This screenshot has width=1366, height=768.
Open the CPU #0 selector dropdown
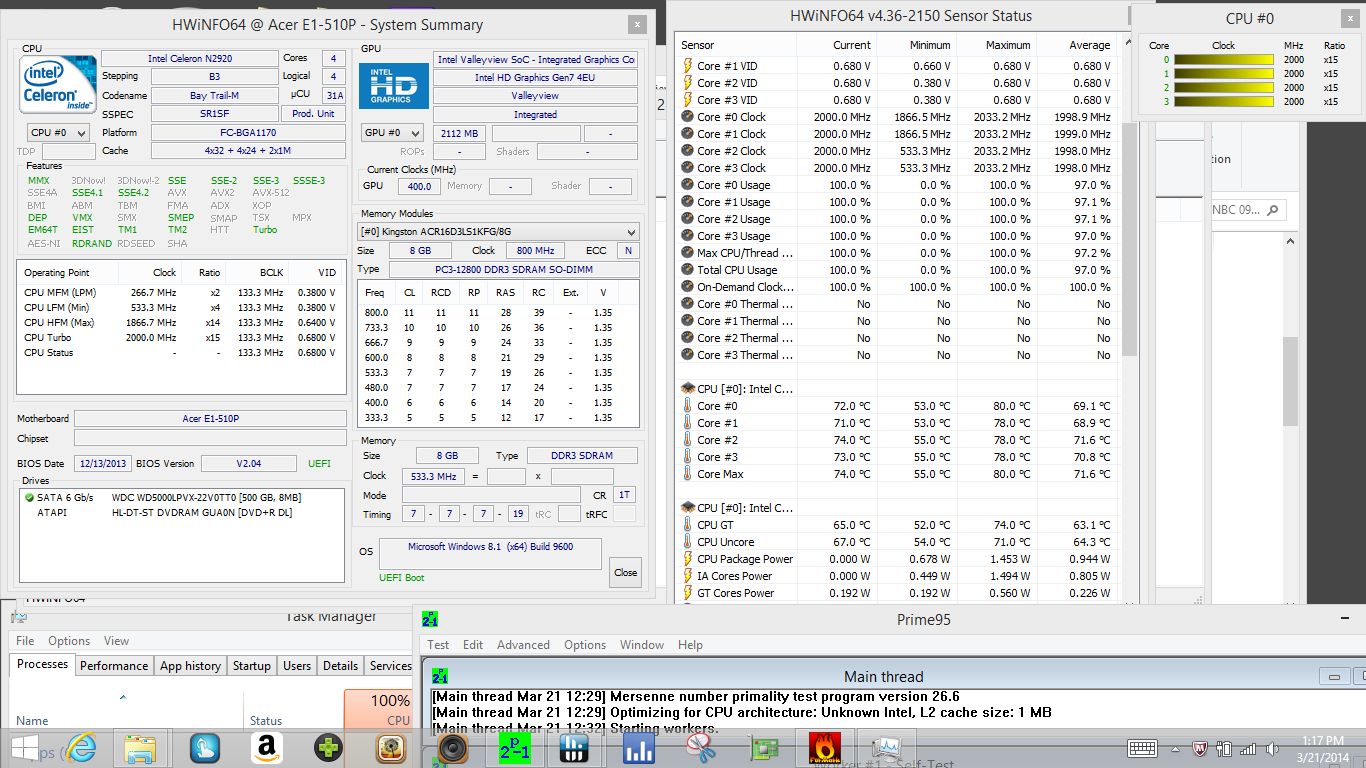coord(58,132)
